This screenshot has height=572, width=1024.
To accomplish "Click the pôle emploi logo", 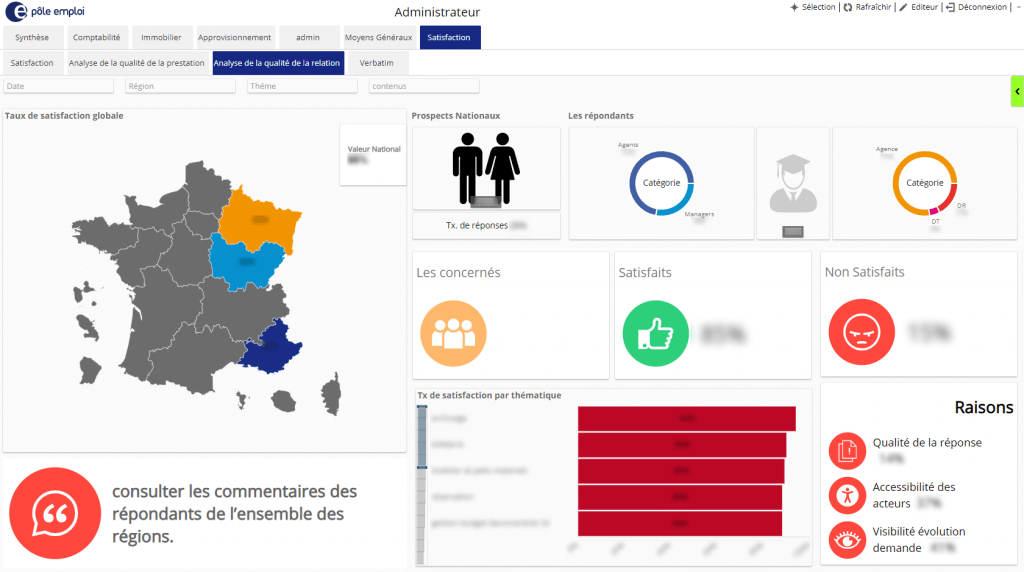I will click(x=45, y=11).
